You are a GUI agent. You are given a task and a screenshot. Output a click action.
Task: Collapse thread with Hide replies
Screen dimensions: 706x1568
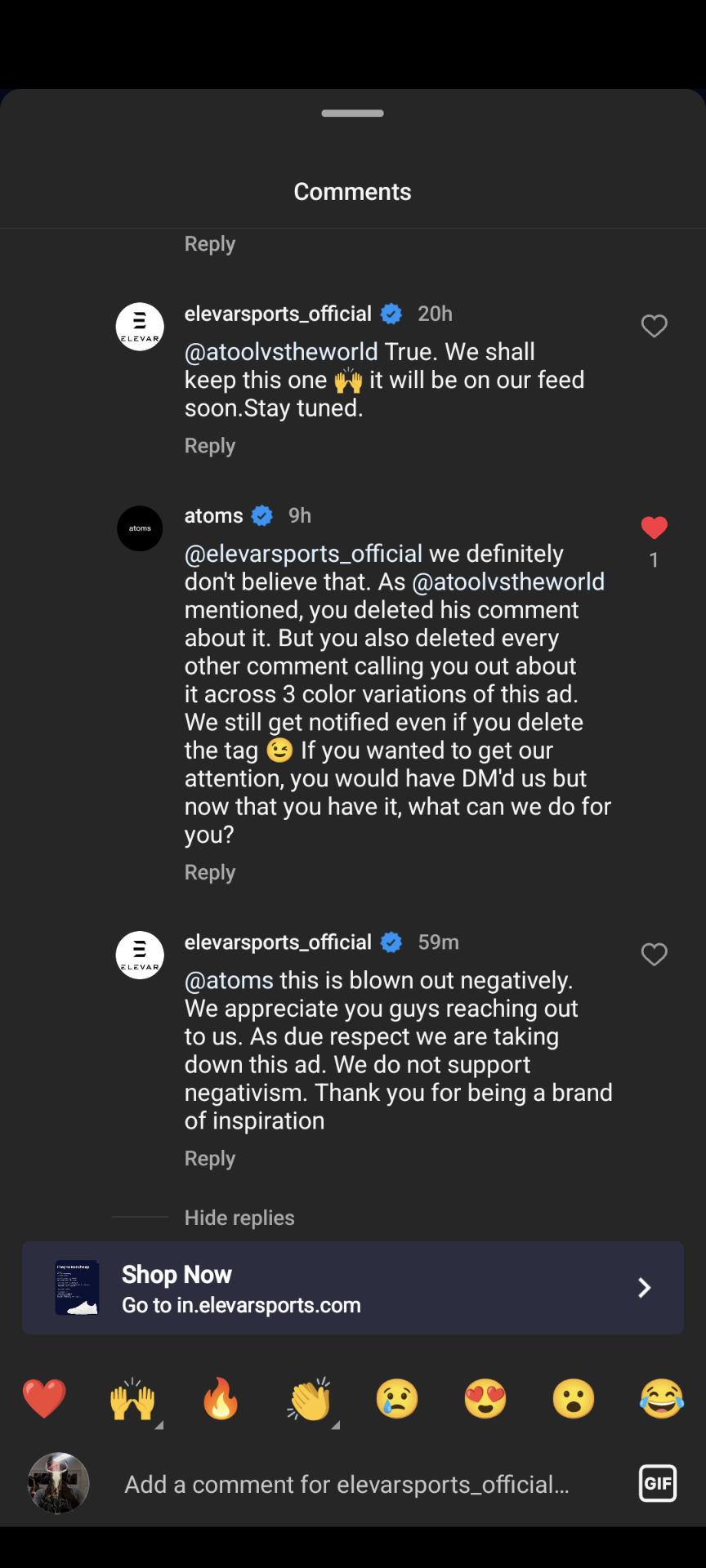(x=239, y=1218)
